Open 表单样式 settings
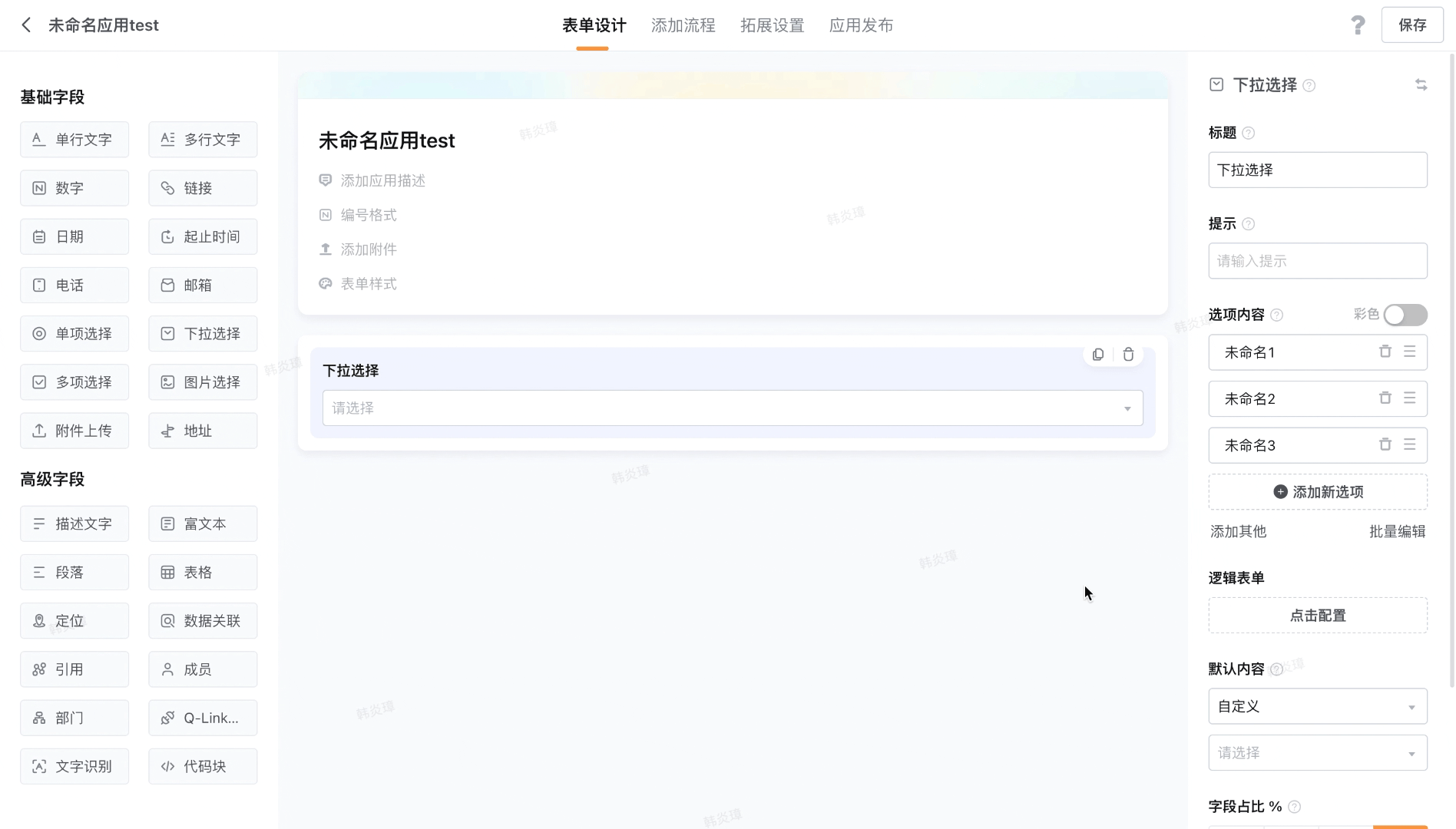The image size is (1456, 829). click(358, 284)
